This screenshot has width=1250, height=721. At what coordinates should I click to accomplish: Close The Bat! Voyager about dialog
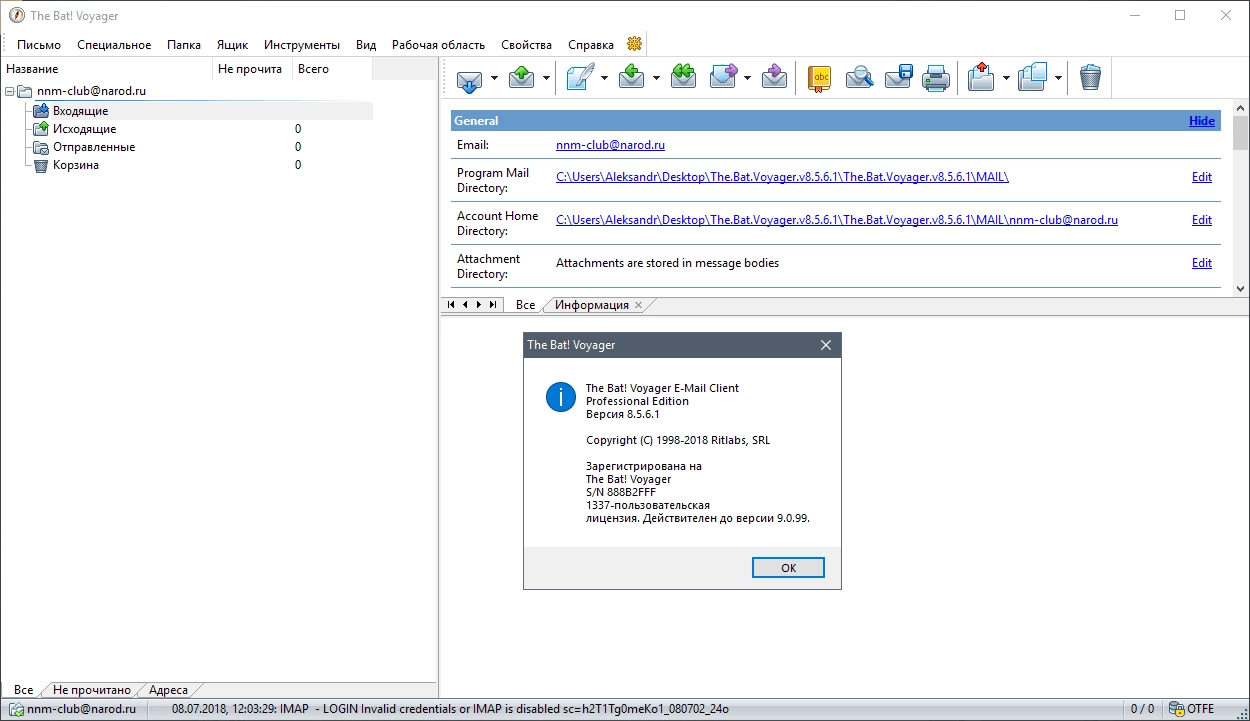(x=825, y=345)
